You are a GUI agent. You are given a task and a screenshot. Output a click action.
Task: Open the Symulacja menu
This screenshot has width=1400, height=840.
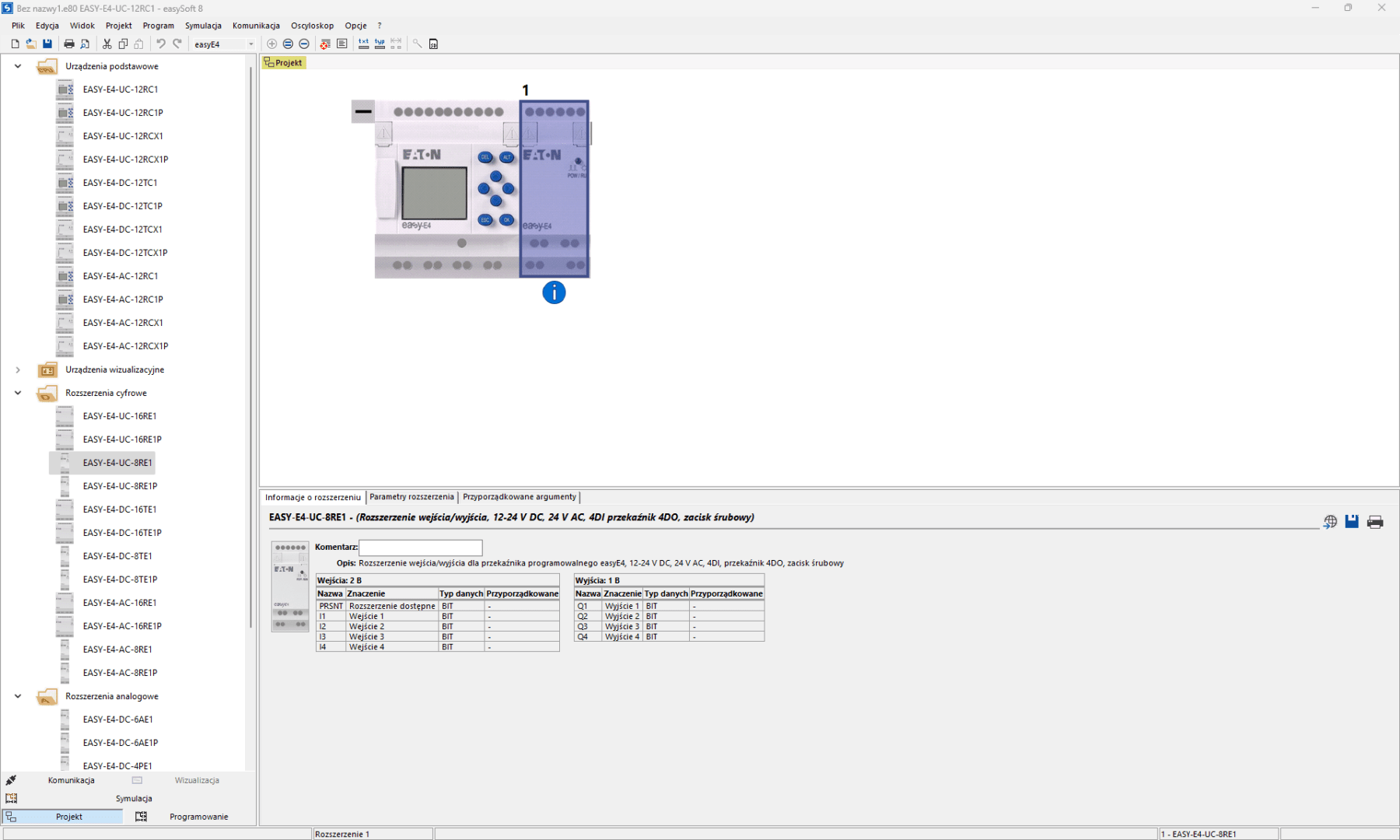coord(203,26)
